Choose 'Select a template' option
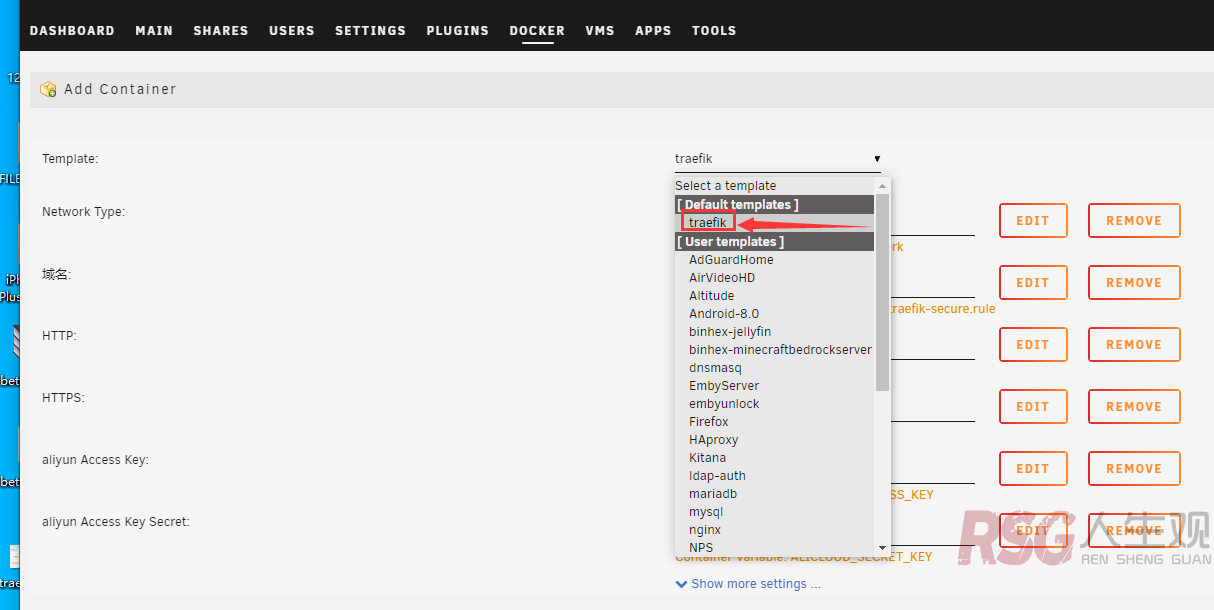Image resolution: width=1214 pixels, height=610 pixels. coord(774,186)
